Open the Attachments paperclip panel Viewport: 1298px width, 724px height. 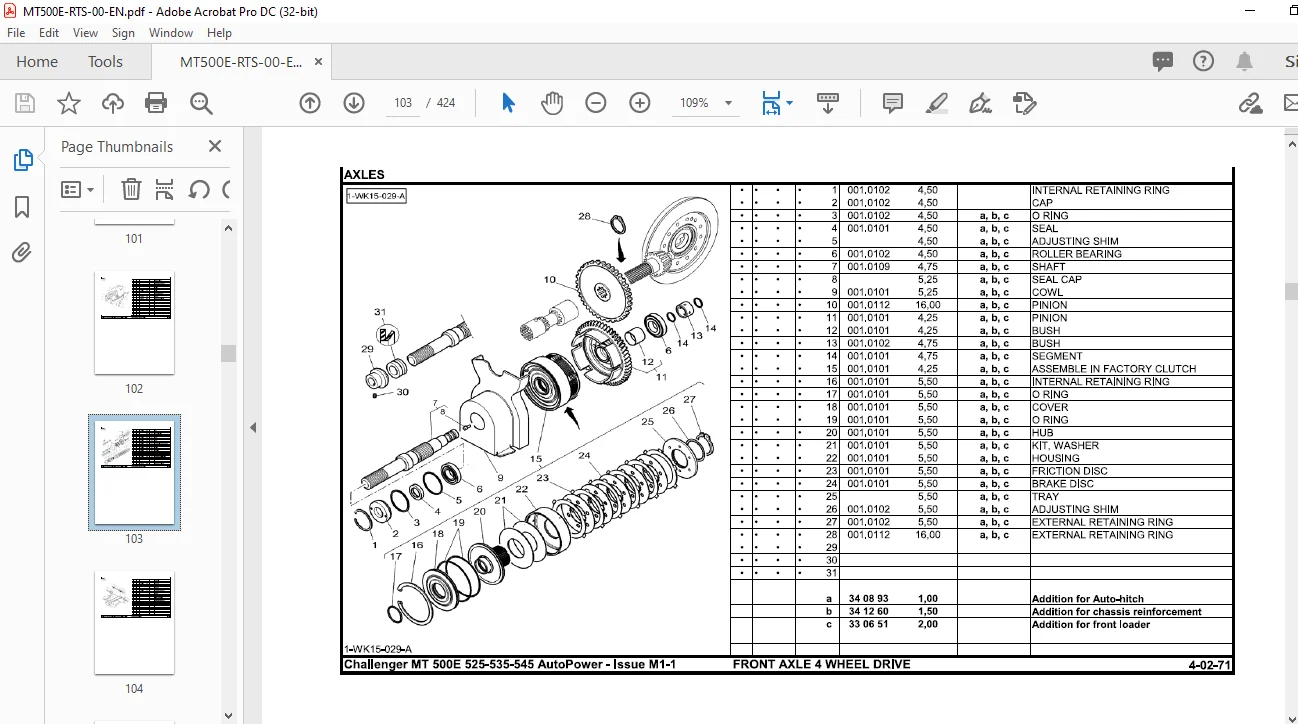click(22, 252)
